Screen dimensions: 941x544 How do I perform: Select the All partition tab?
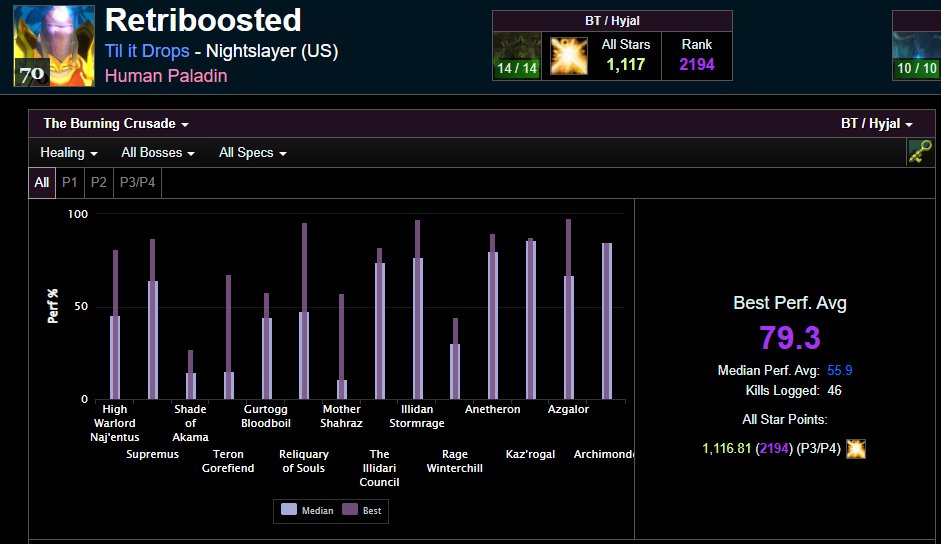41,183
